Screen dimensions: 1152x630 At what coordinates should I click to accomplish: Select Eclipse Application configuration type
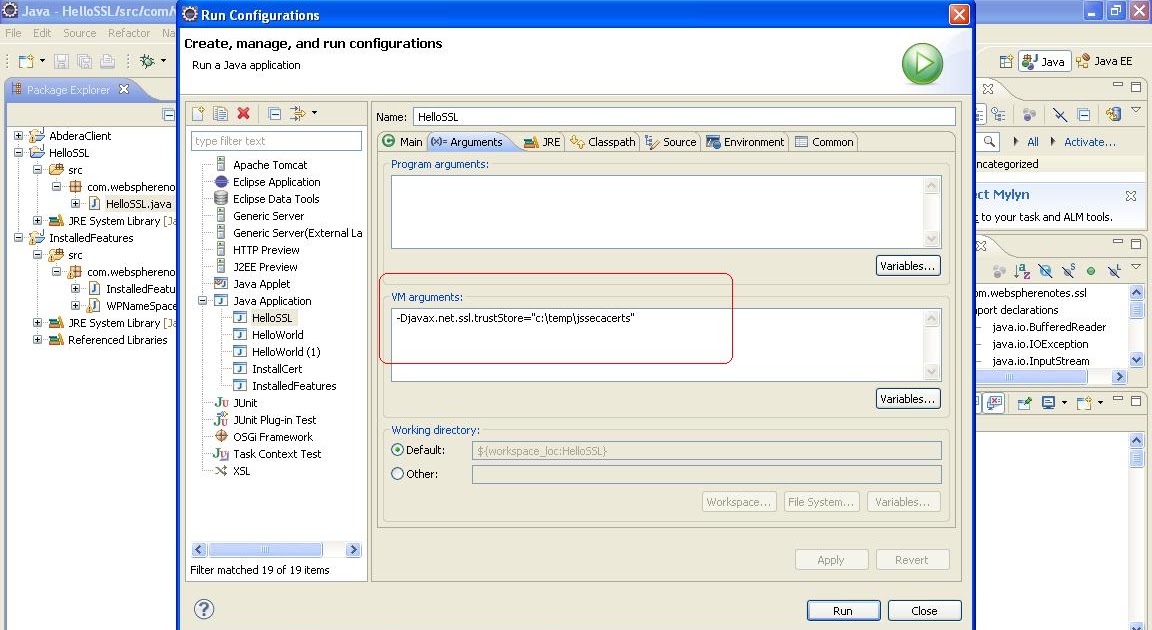click(276, 182)
